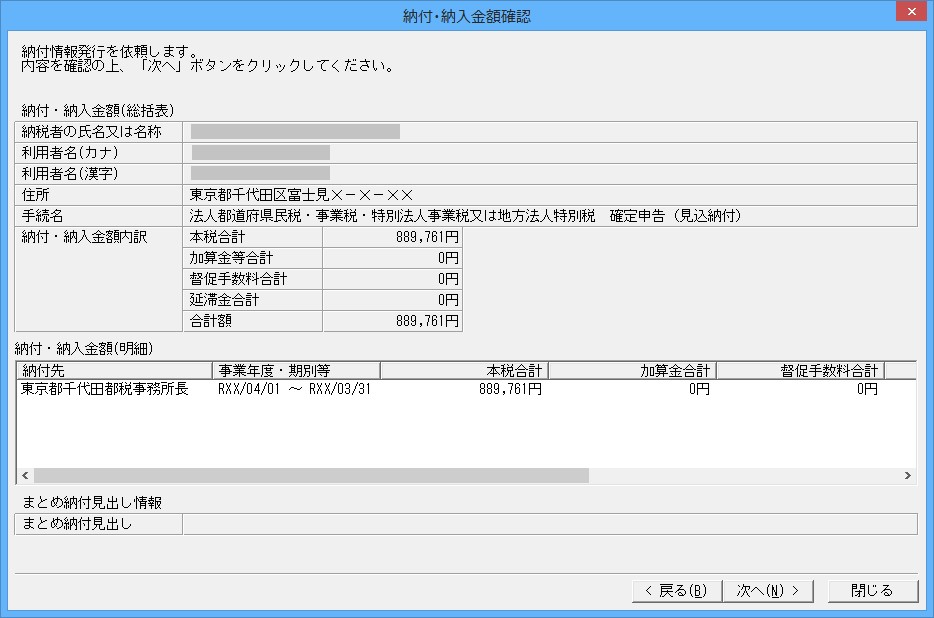Click the 督促手数料合計 column header
Viewport: 934px width, 618px height.
pos(800,371)
